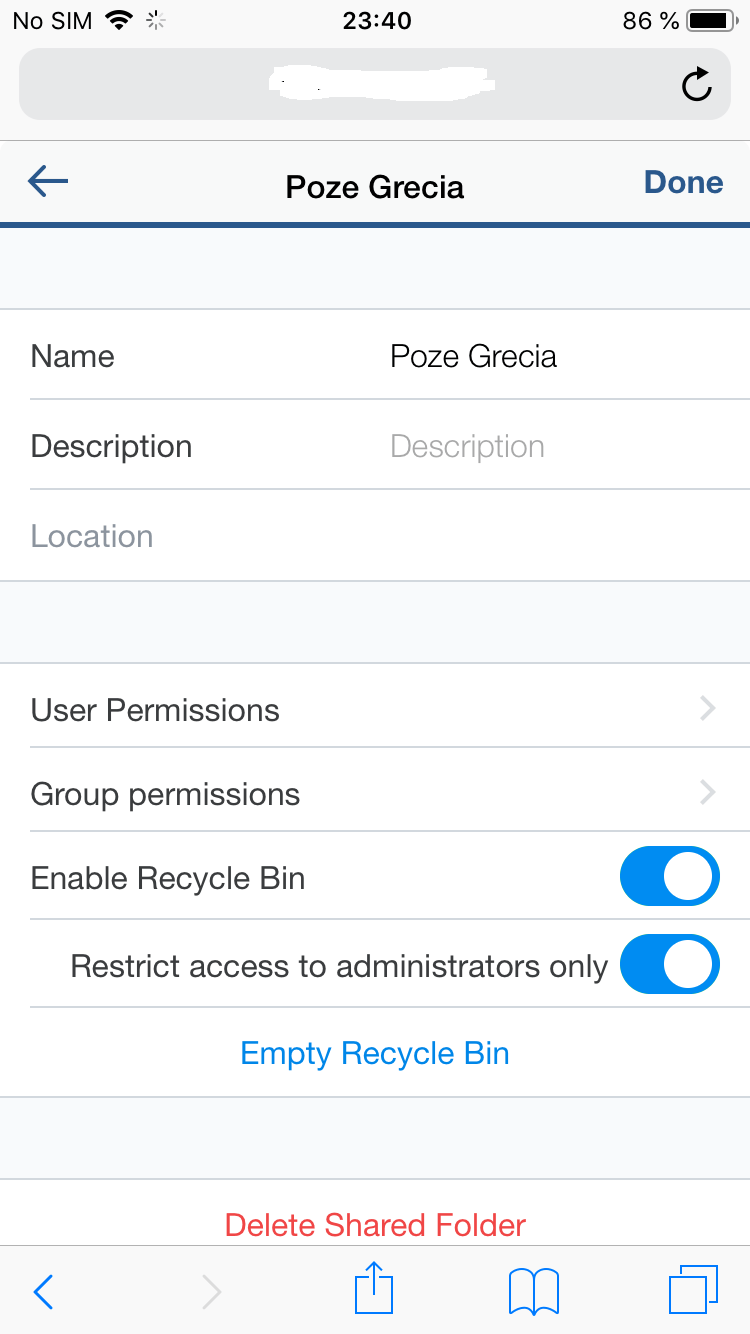This screenshot has width=750, height=1334.
Task: Expand Group permissions chevron
Action: pyautogui.click(x=708, y=793)
